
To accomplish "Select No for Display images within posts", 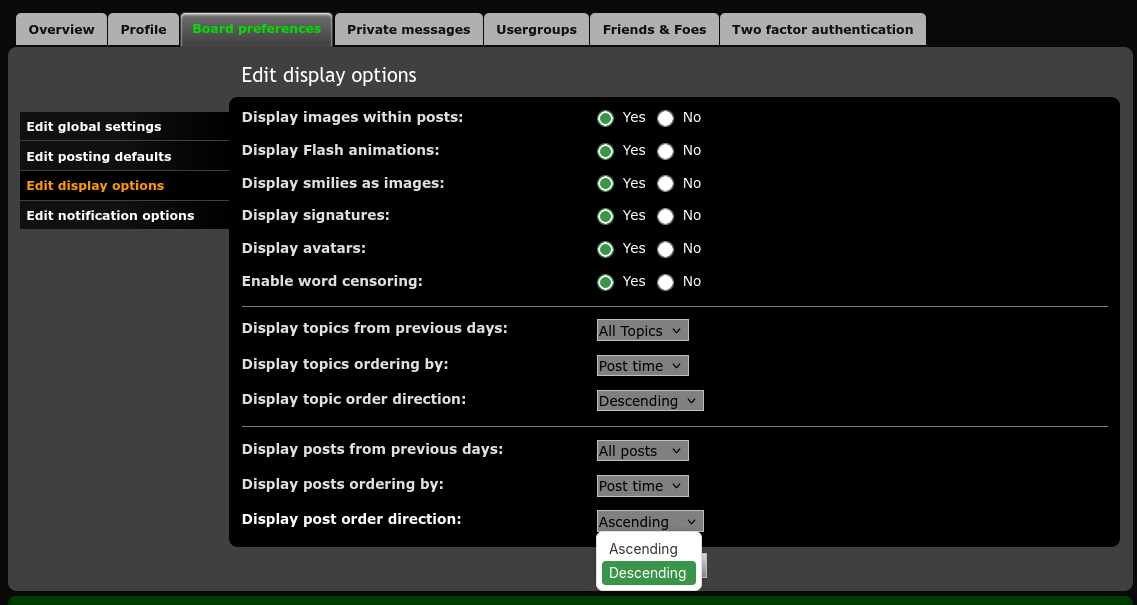I will click(x=666, y=118).
